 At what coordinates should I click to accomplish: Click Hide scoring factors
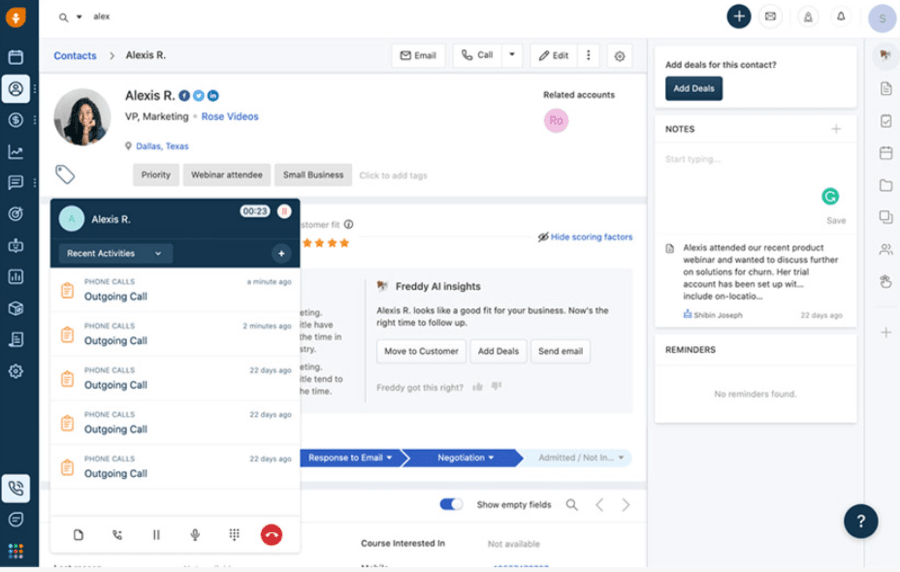pos(585,237)
